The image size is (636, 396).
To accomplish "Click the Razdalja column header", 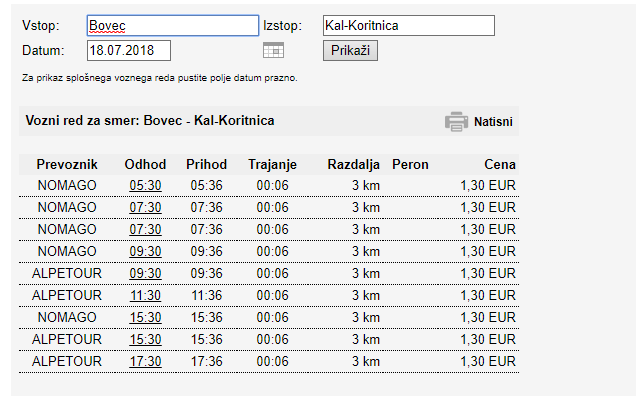I will click(354, 165).
